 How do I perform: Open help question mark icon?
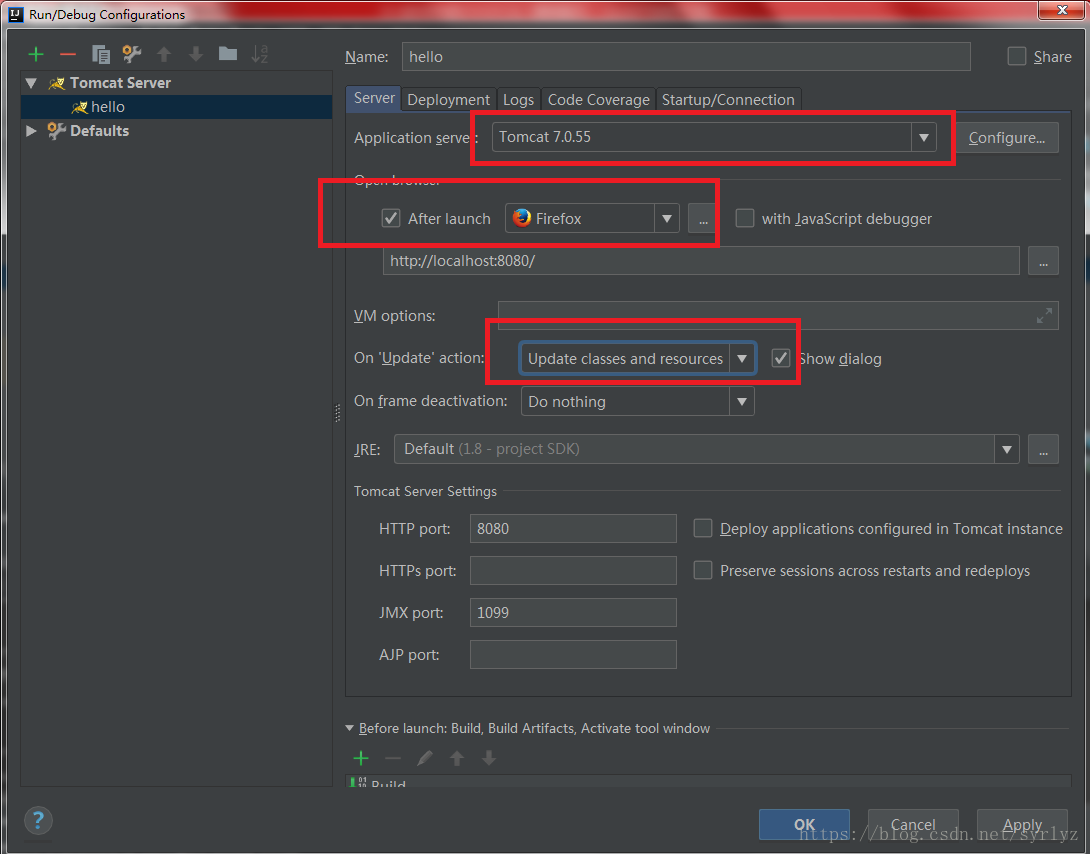pos(38,820)
